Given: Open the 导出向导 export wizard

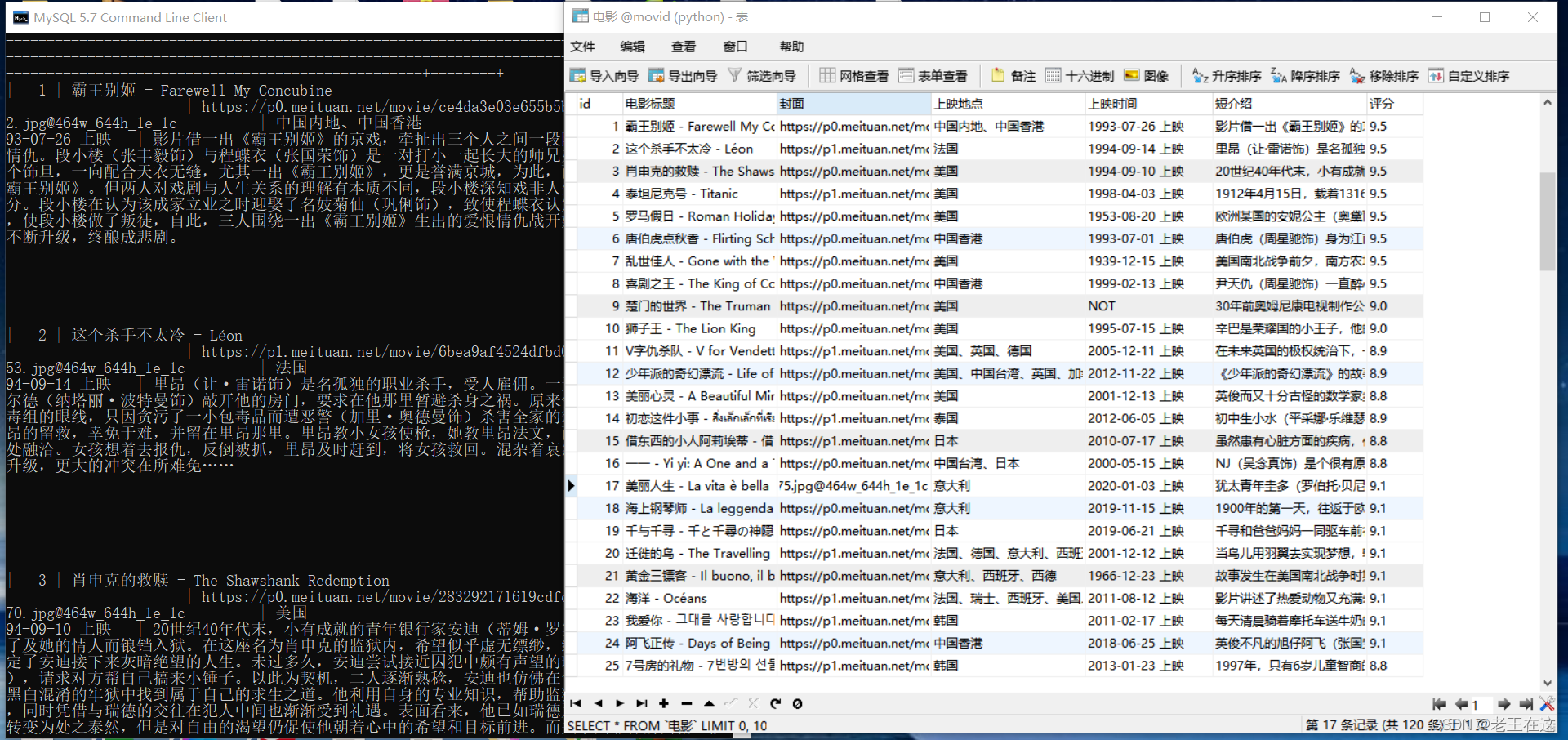Looking at the screenshot, I should tap(683, 76).
